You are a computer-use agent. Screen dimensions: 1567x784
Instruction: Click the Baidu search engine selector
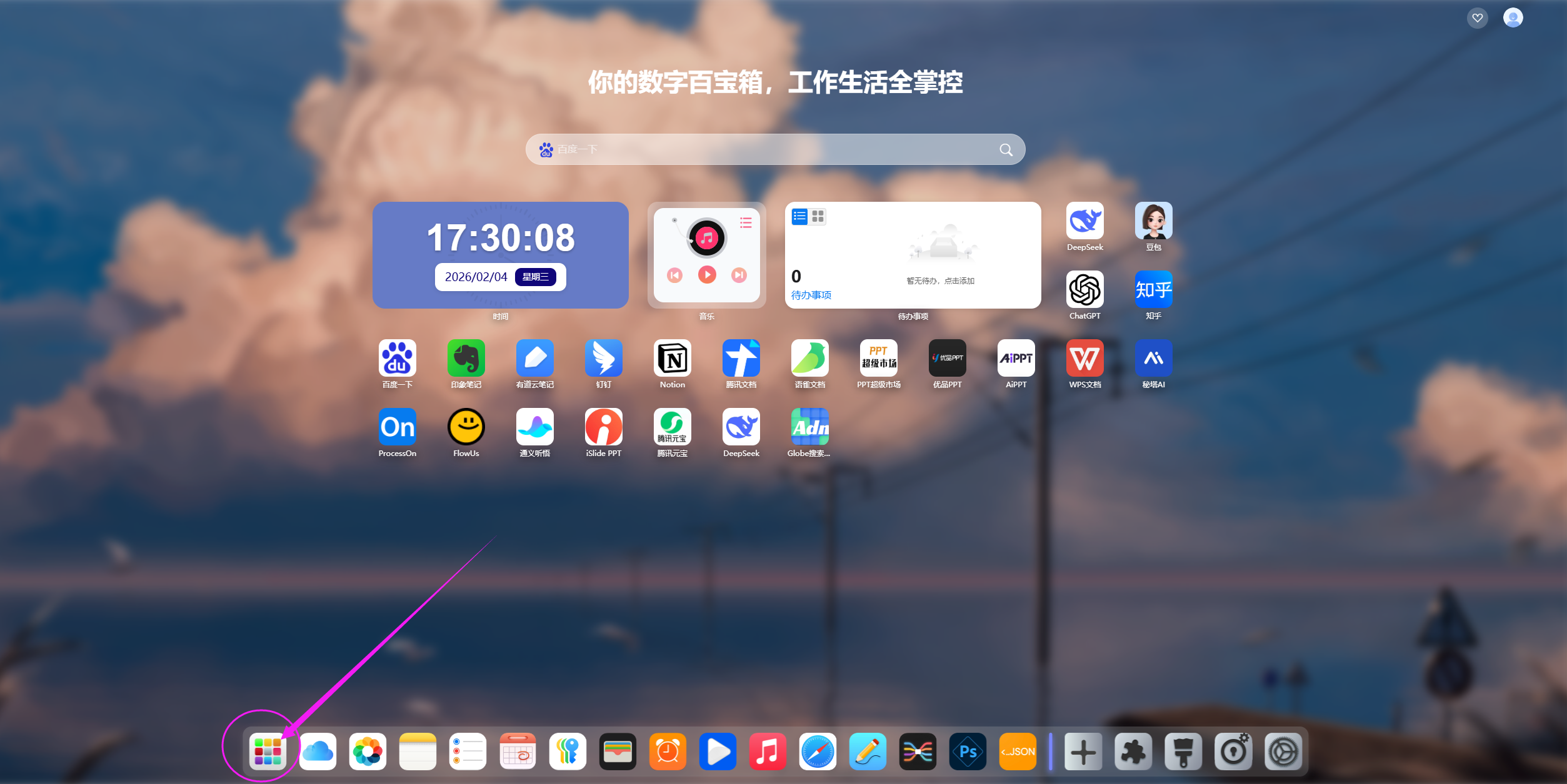pos(546,150)
